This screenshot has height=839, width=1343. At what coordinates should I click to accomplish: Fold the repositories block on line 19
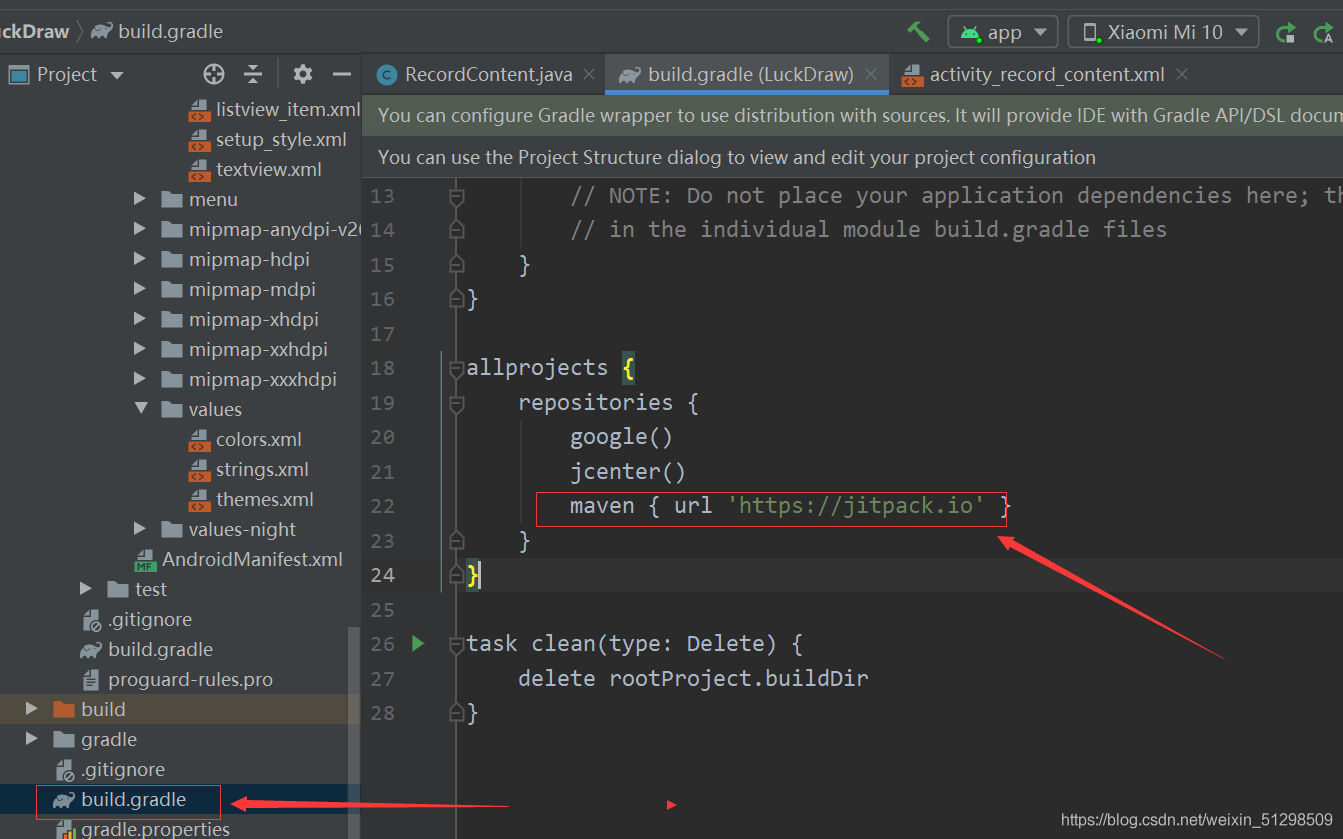[x=457, y=403]
